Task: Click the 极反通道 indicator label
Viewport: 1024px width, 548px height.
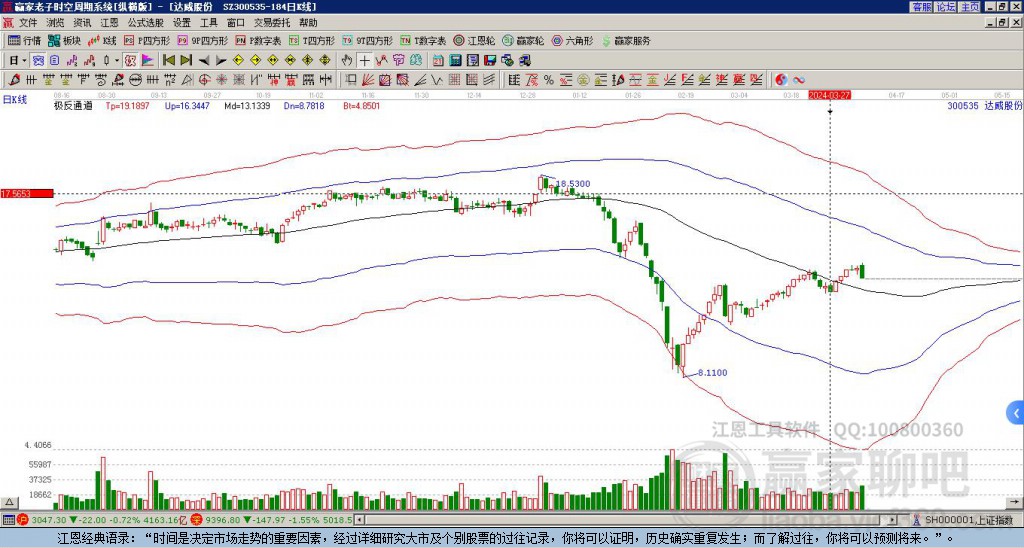Action: point(73,106)
